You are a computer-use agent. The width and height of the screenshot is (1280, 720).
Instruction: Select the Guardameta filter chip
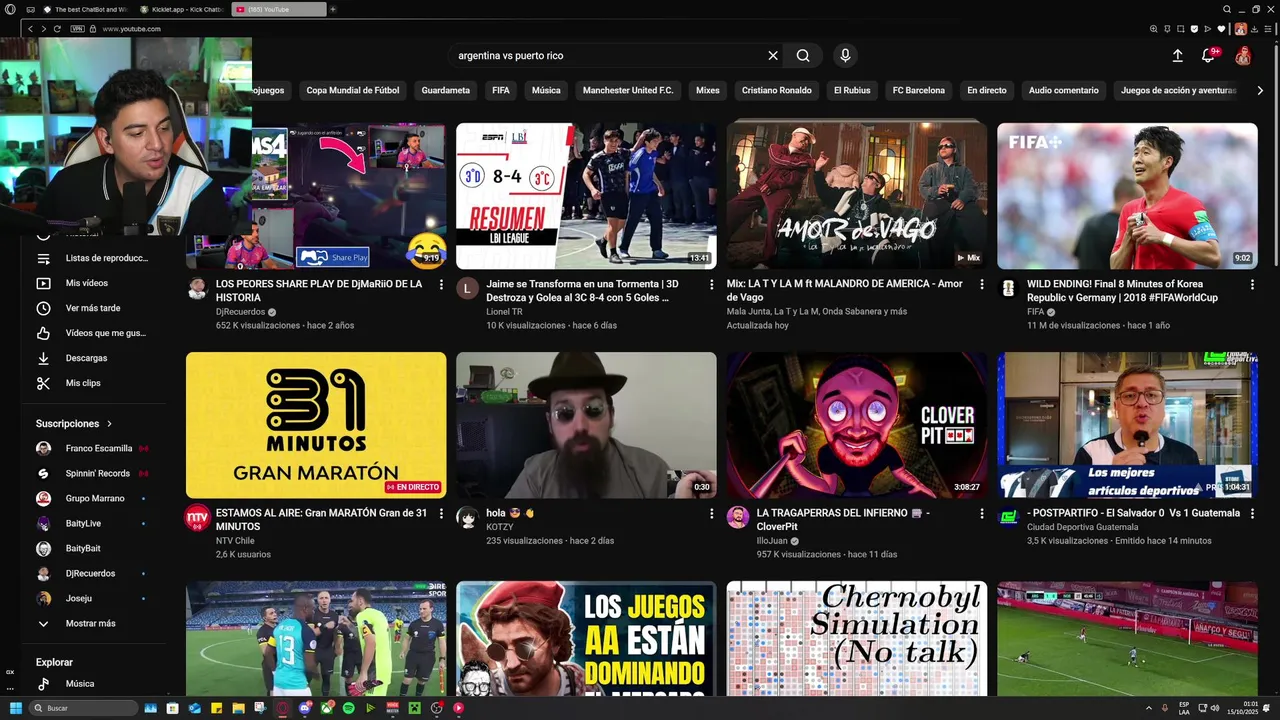click(x=446, y=90)
